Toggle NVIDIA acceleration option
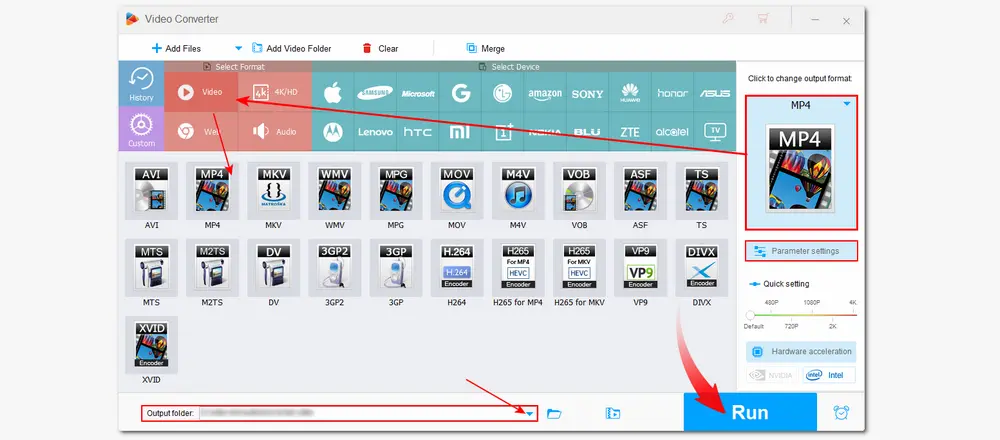Screen dimensions: 1000x440 point(773,376)
